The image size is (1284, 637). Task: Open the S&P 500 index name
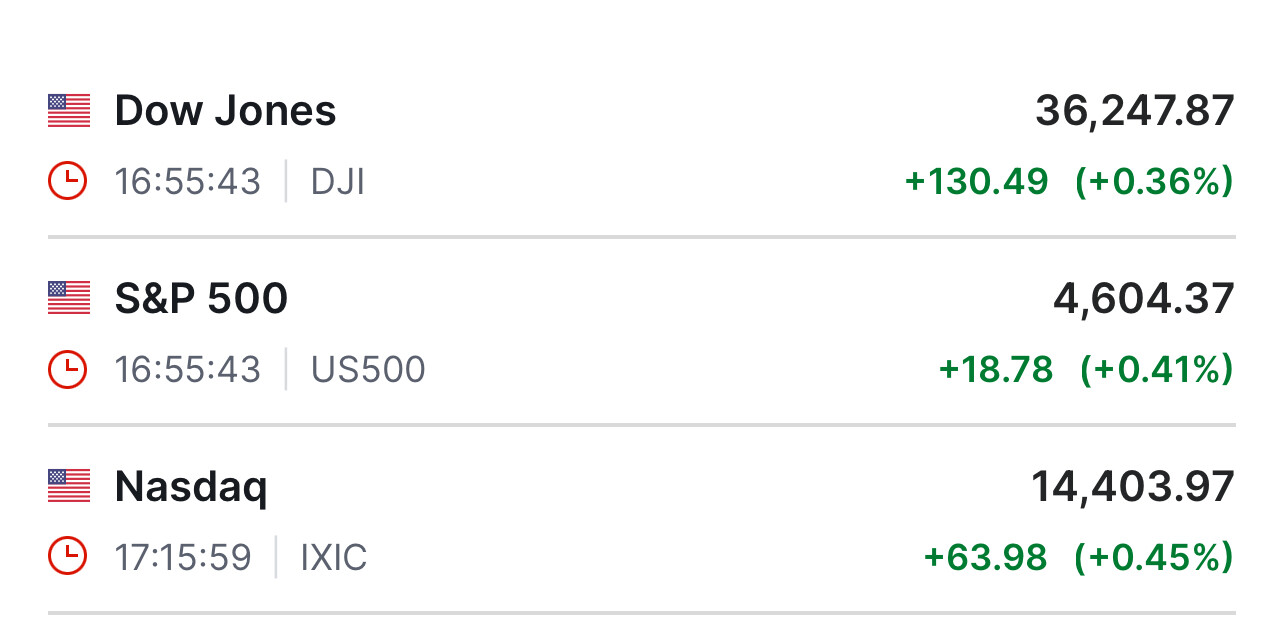point(201,298)
